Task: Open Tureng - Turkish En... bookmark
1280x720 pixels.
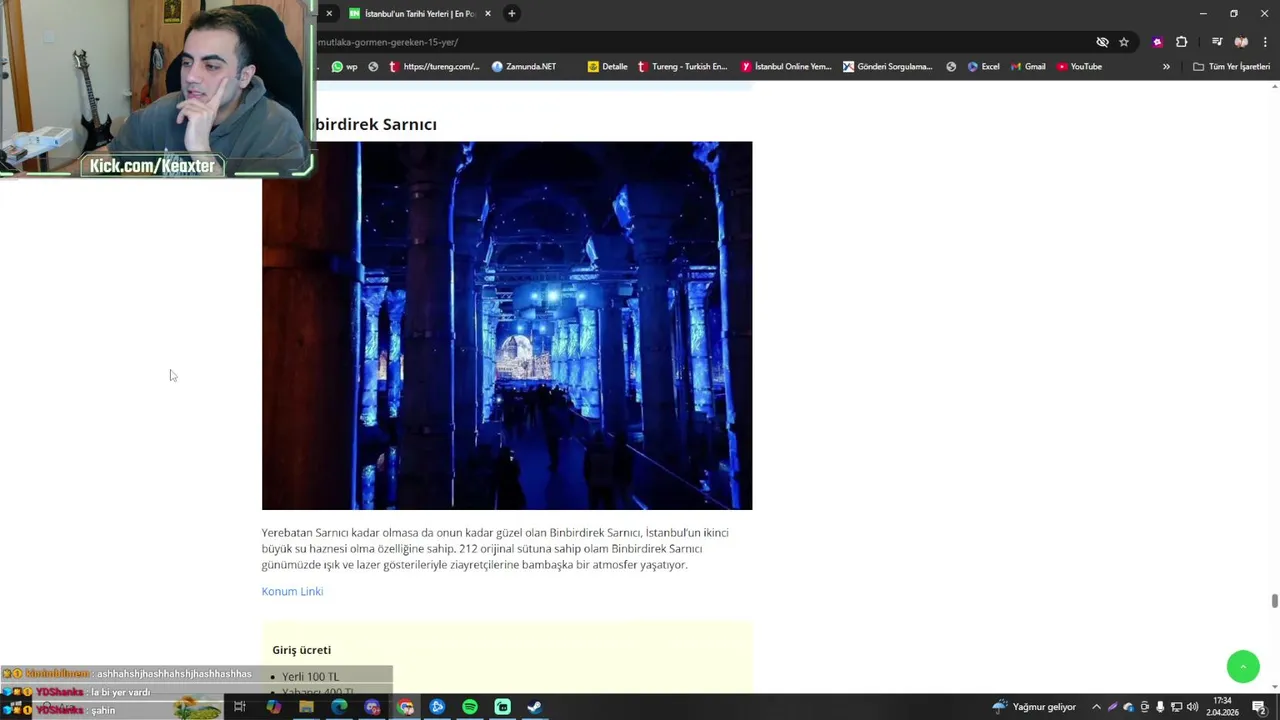Action: pyautogui.click(x=683, y=67)
